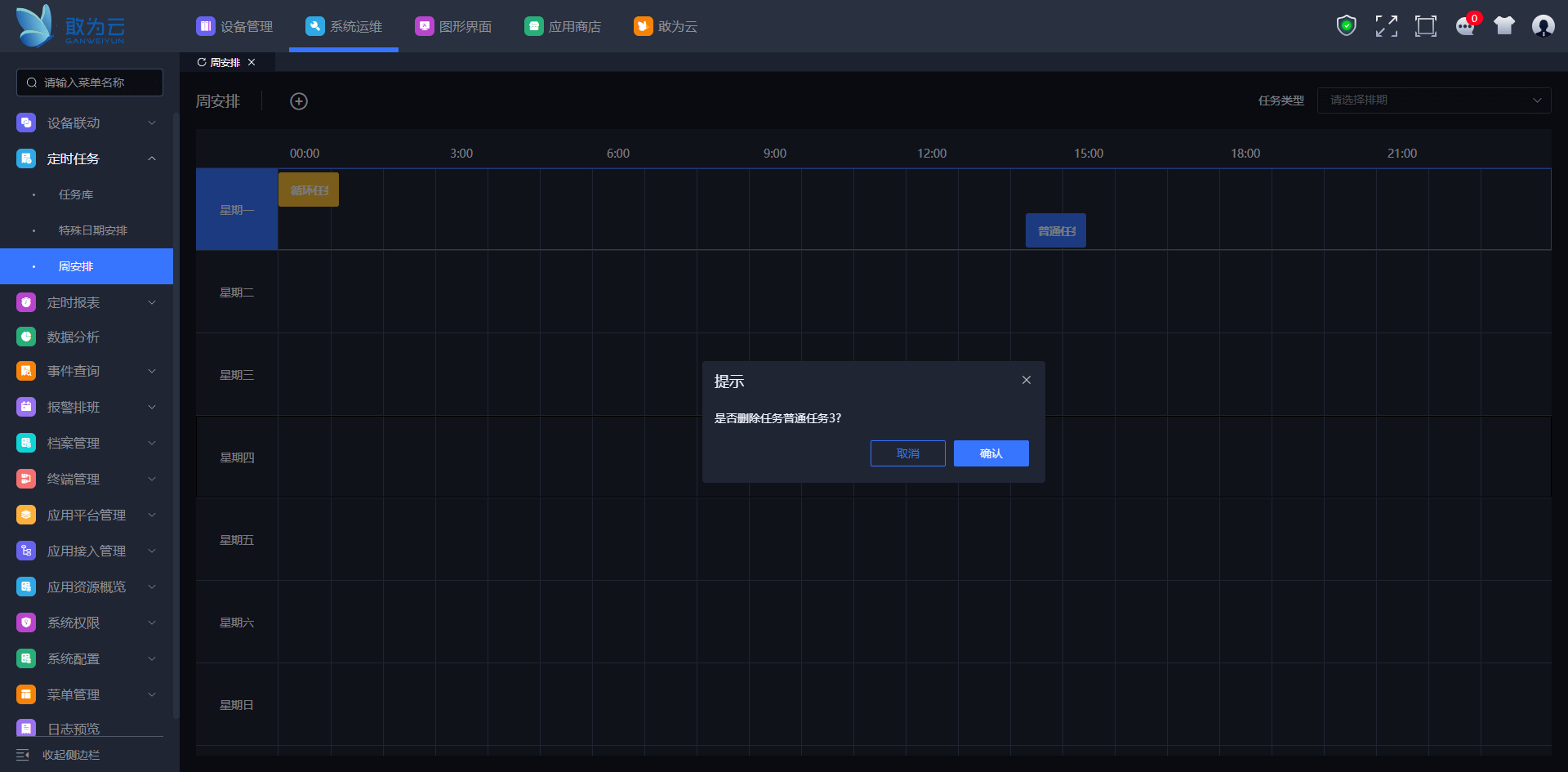1568x772 pixels.
Task: Open the security shield icon
Action: (x=1346, y=26)
